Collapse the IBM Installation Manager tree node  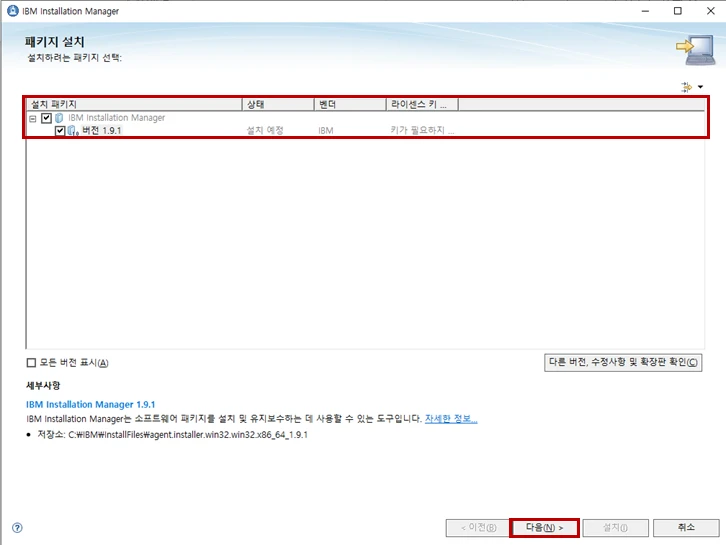pyautogui.click(x=33, y=118)
